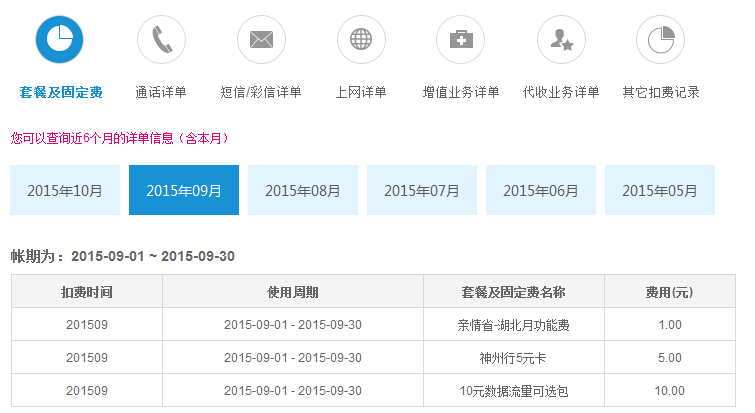The image size is (755, 413).
Task: Select the gray pie chart icon for 其它扣费记录
Action: coord(661,39)
